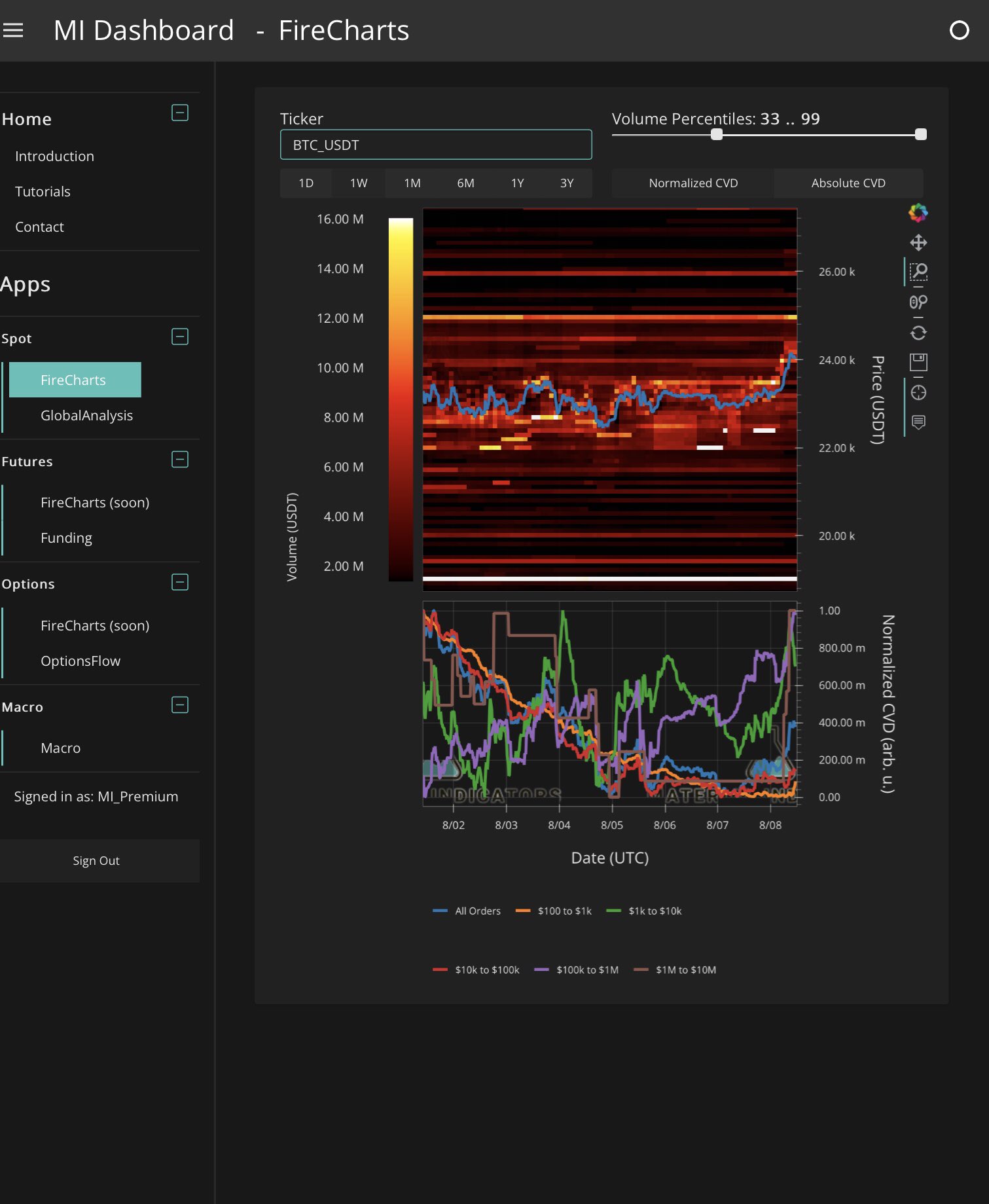This screenshot has width=989, height=1204.
Task: Reset the chart view
Action: coord(918,333)
